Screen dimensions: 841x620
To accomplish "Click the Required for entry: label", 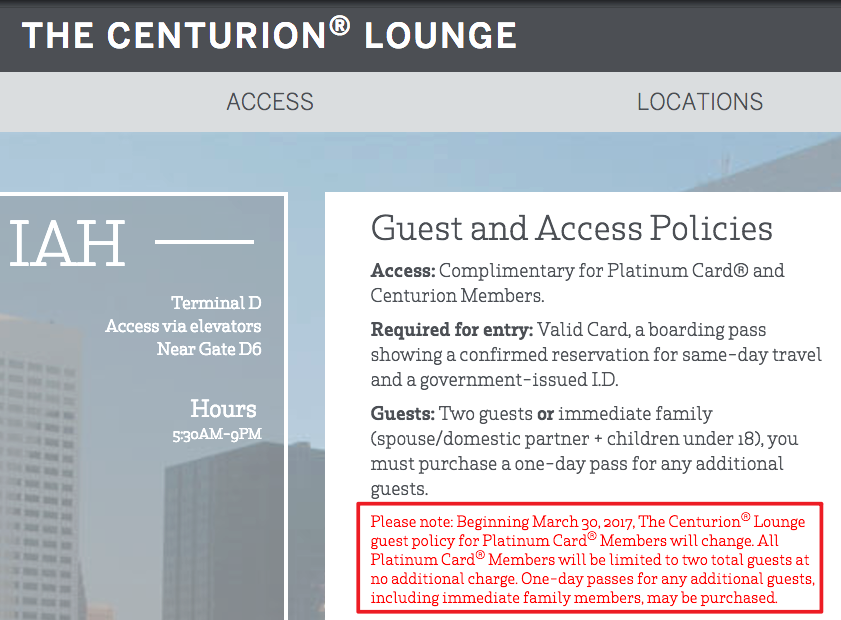I will pyautogui.click(x=452, y=329).
